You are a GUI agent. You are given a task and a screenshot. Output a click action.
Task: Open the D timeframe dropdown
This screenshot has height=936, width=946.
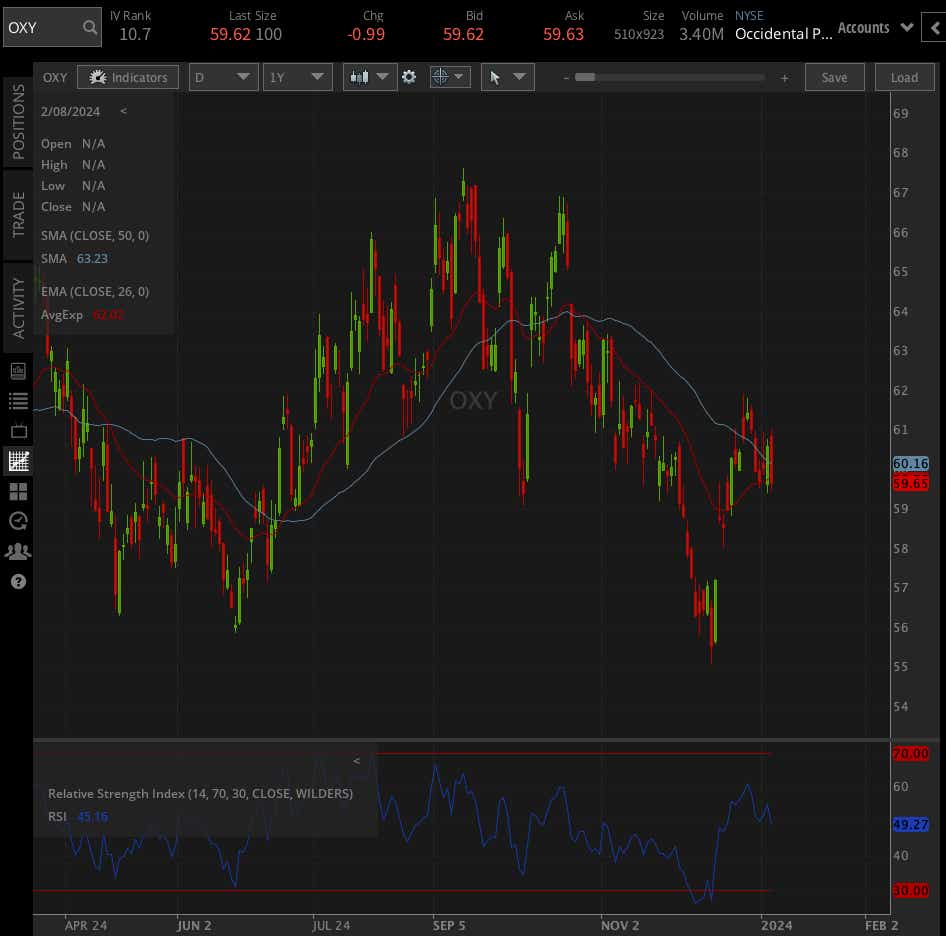point(222,76)
